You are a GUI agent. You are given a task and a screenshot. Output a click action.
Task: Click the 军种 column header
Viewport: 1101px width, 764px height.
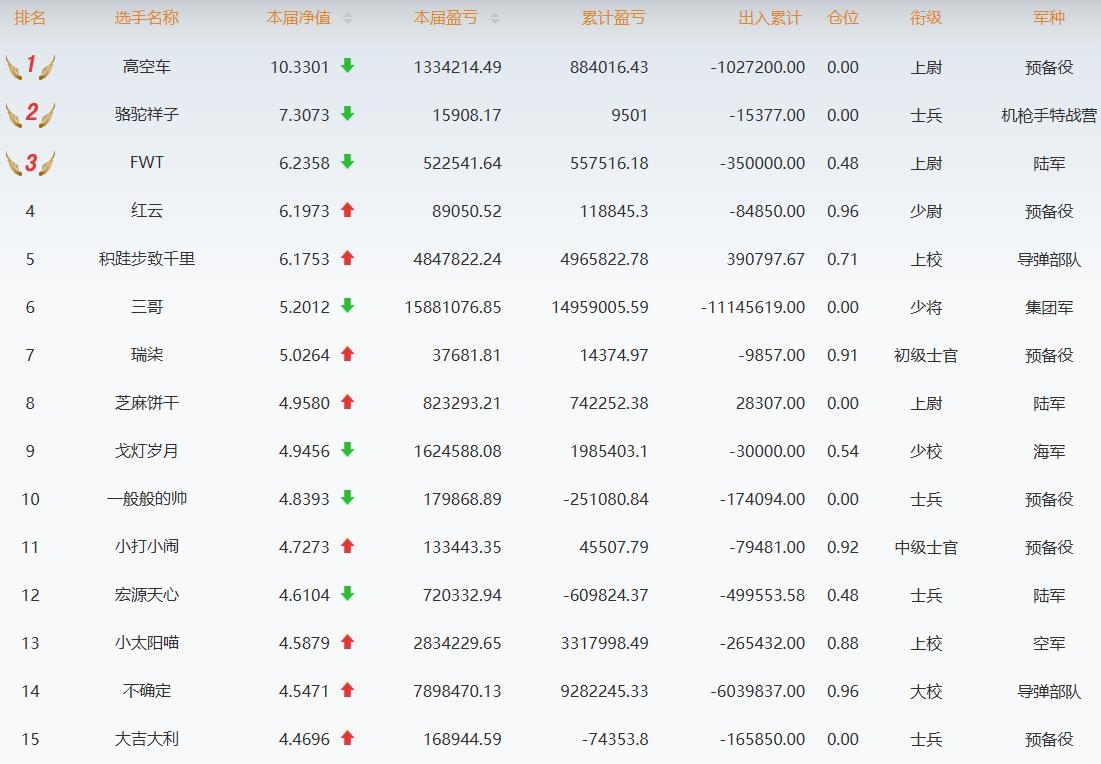(x=1049, y=18)
